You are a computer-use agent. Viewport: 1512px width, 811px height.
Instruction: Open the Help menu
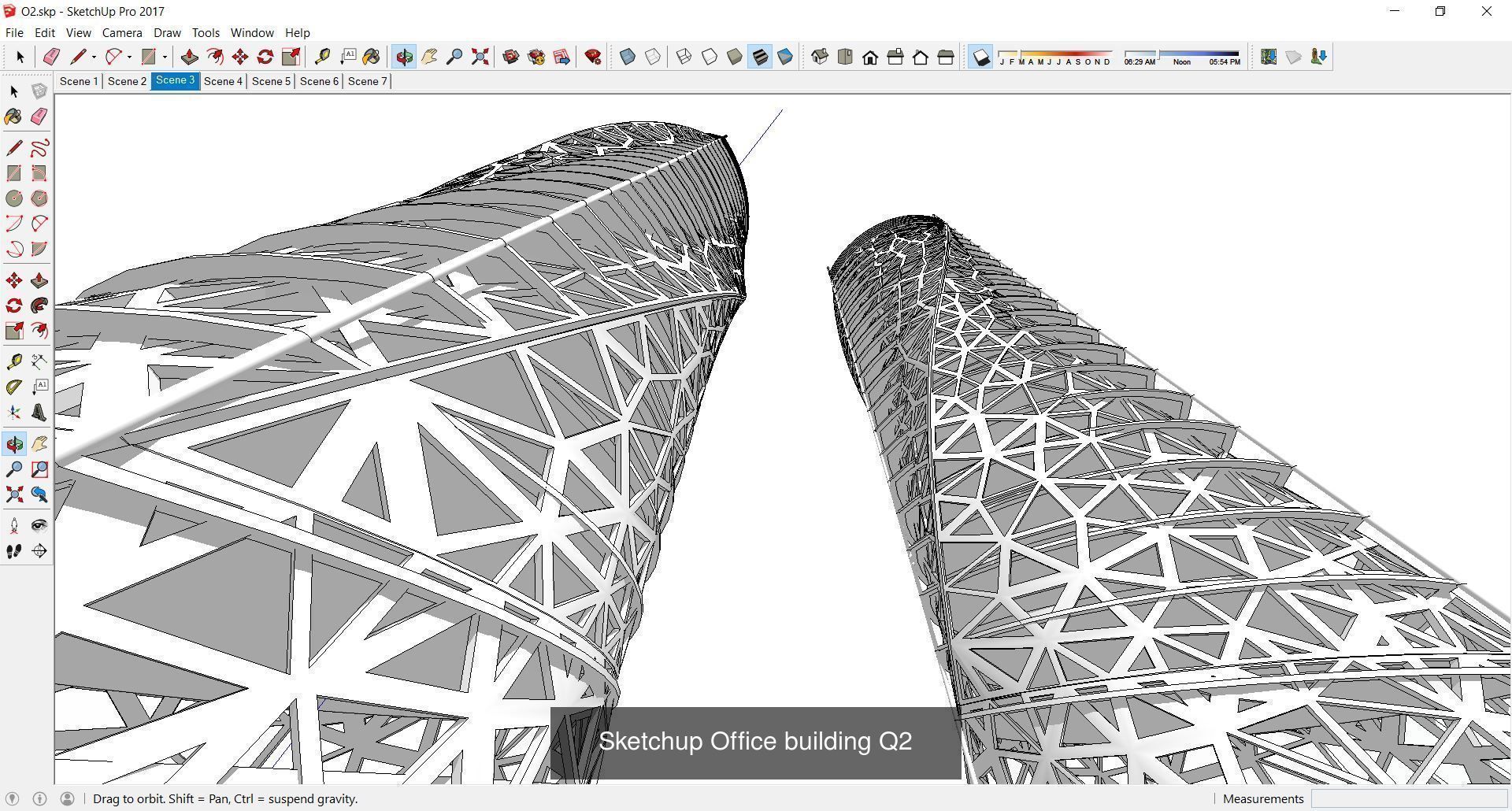click(x=297, y=32)
